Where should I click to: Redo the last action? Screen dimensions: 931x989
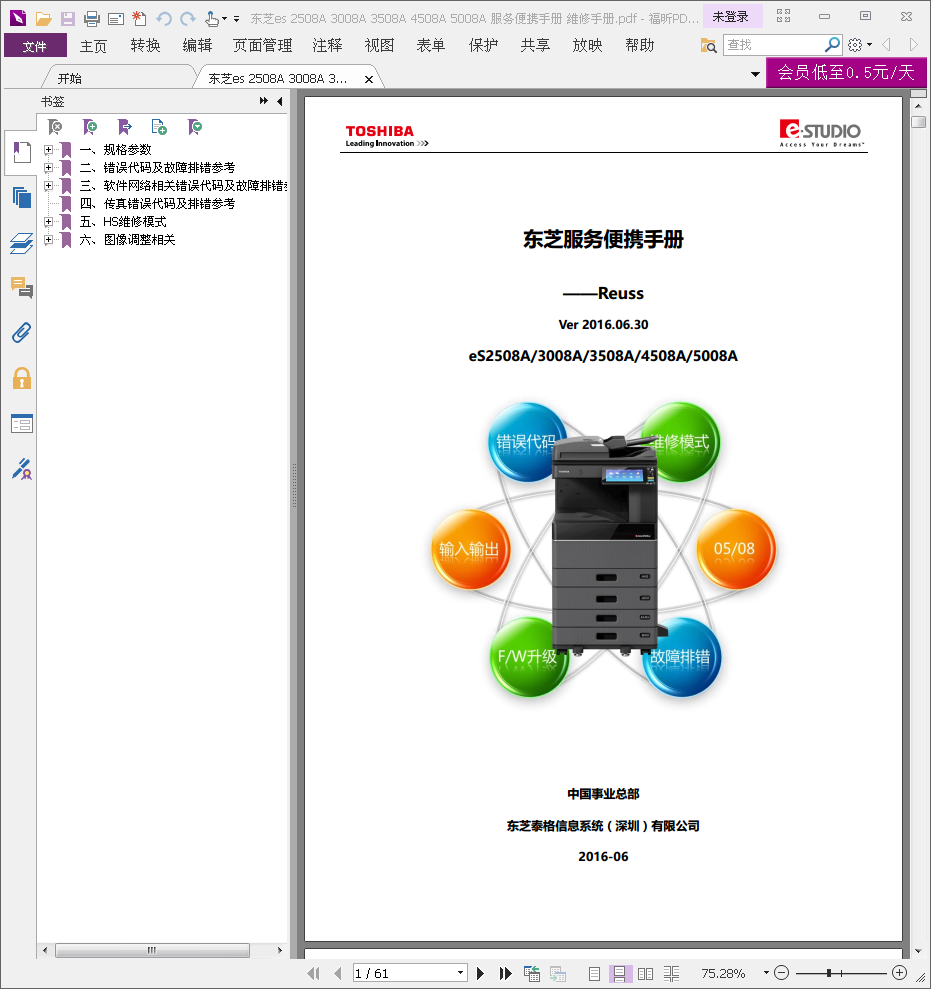pyautogui.click(x=187, y=18)
